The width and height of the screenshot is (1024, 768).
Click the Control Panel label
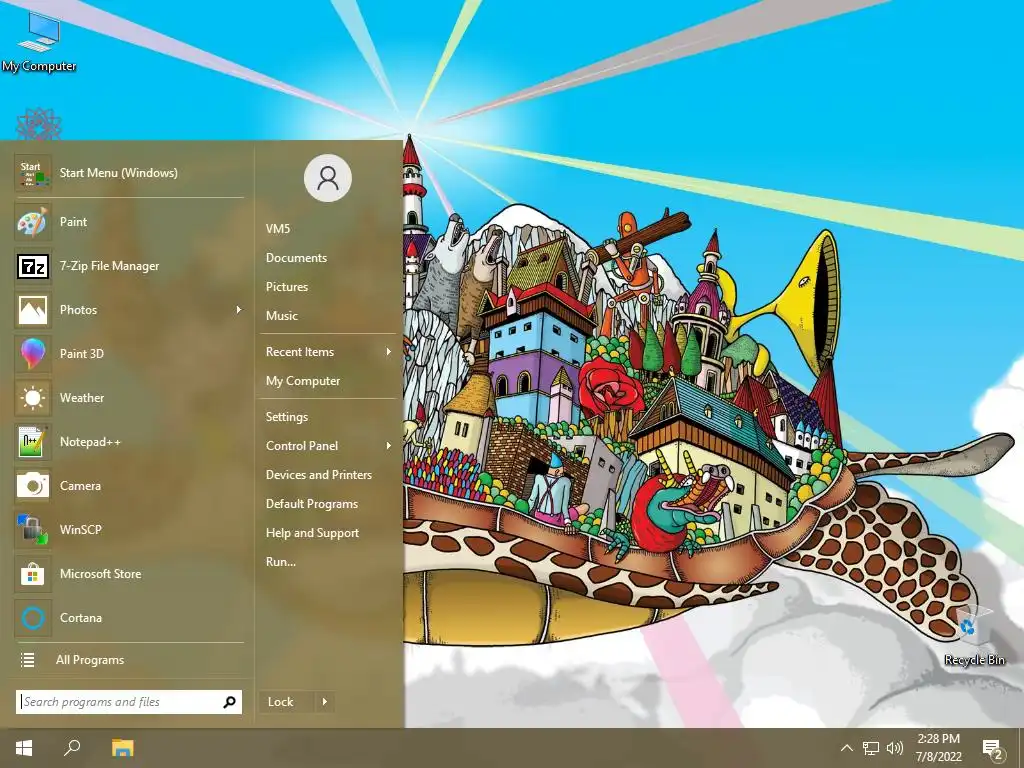pyautogui.click(x=302, y=446)
